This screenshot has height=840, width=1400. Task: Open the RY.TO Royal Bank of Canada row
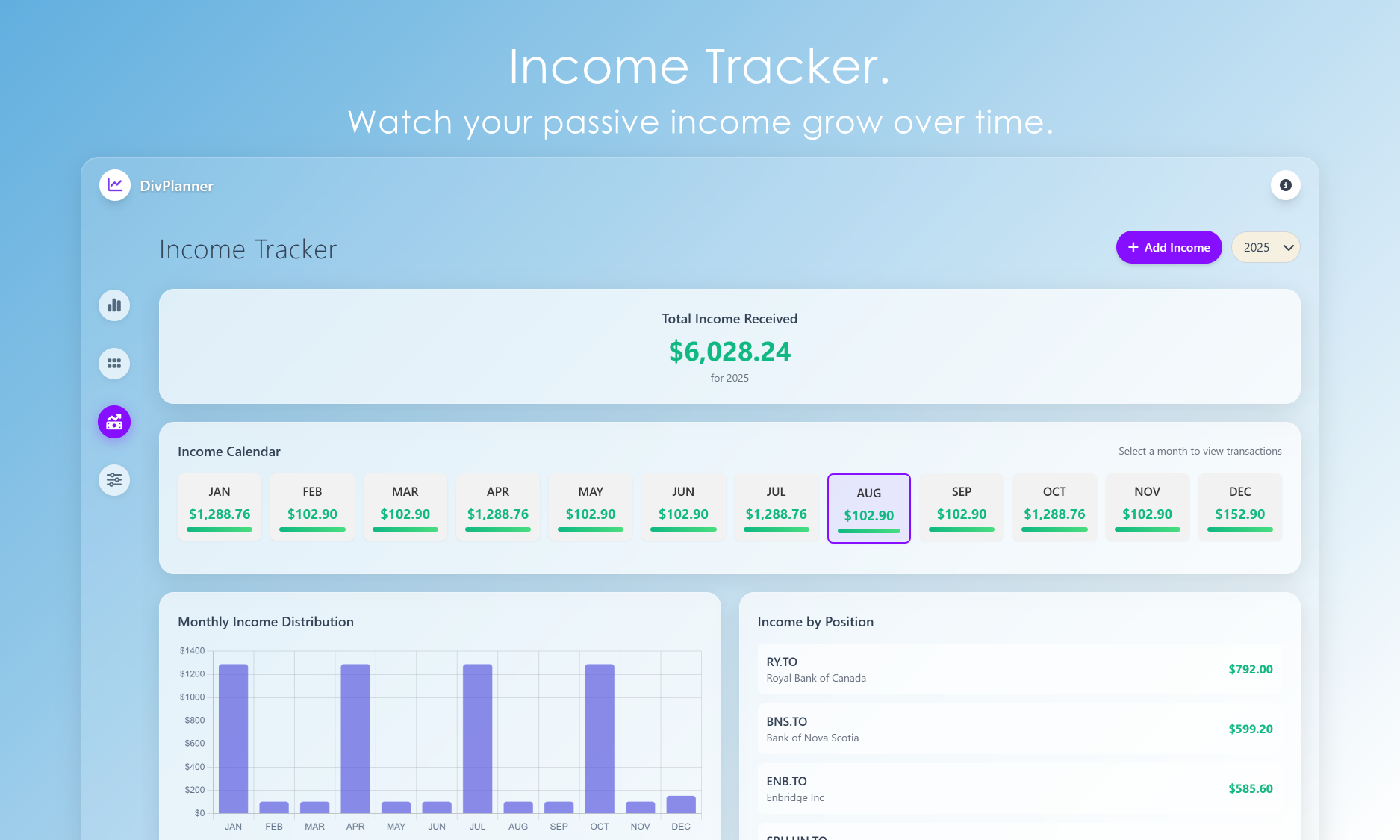(x=1019, y=669)
